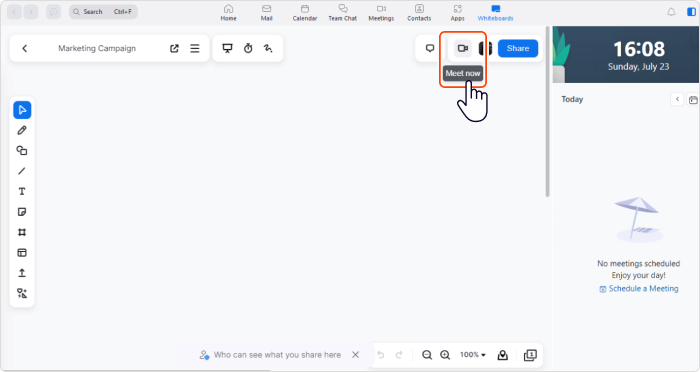Select the line tool
The width and height of the screenshot is (700, 372).
tap(22, 171)
